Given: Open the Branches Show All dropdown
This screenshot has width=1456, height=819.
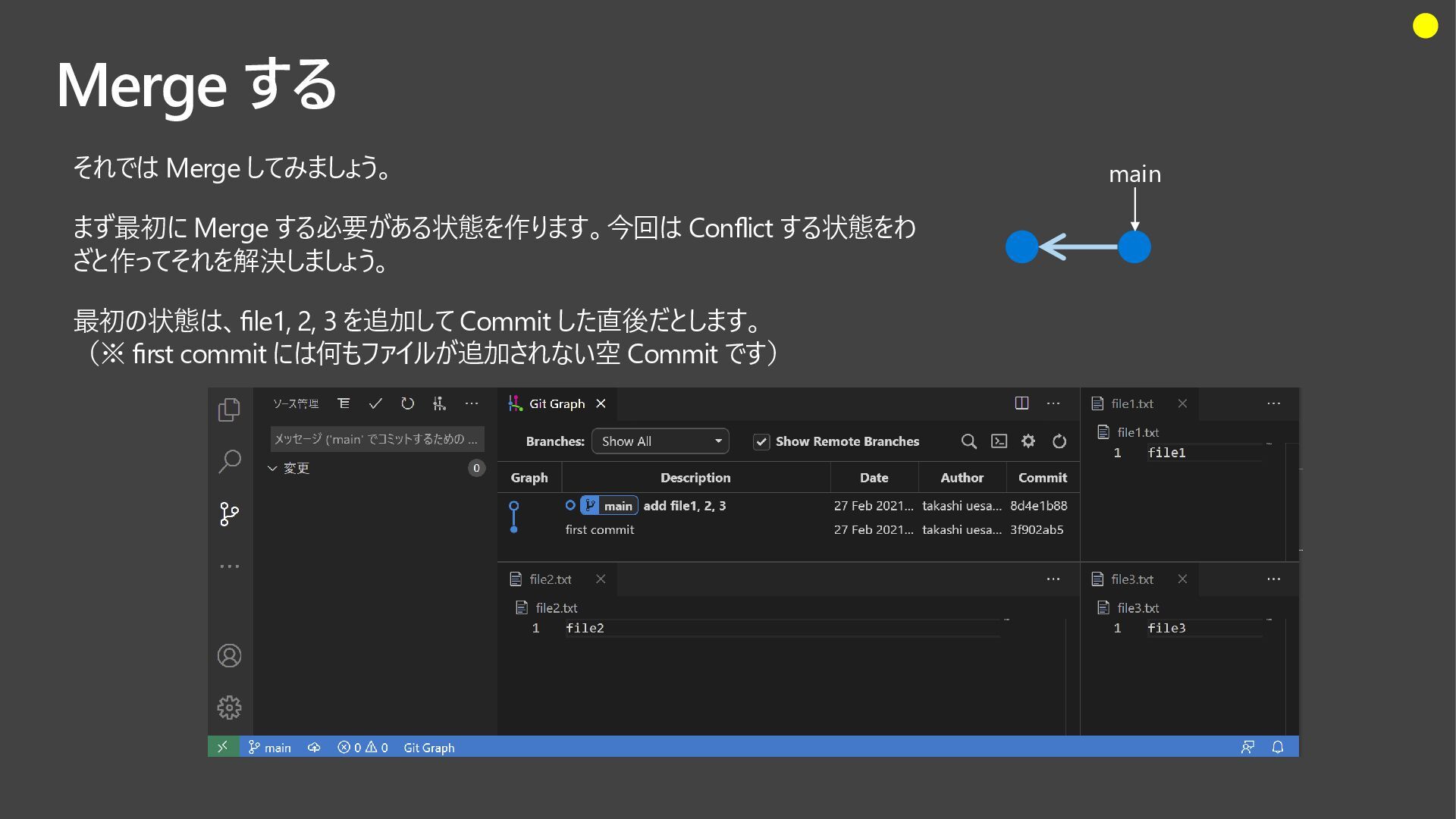Looking at the screenshot, I should click(x=660, y=441).
